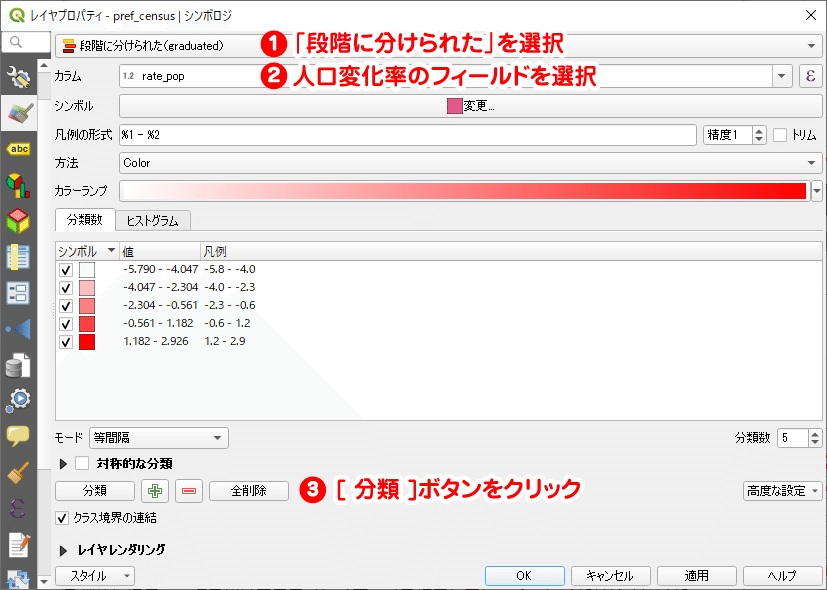
Task: Open the Joins arrow icon
Action: [18, 329]
